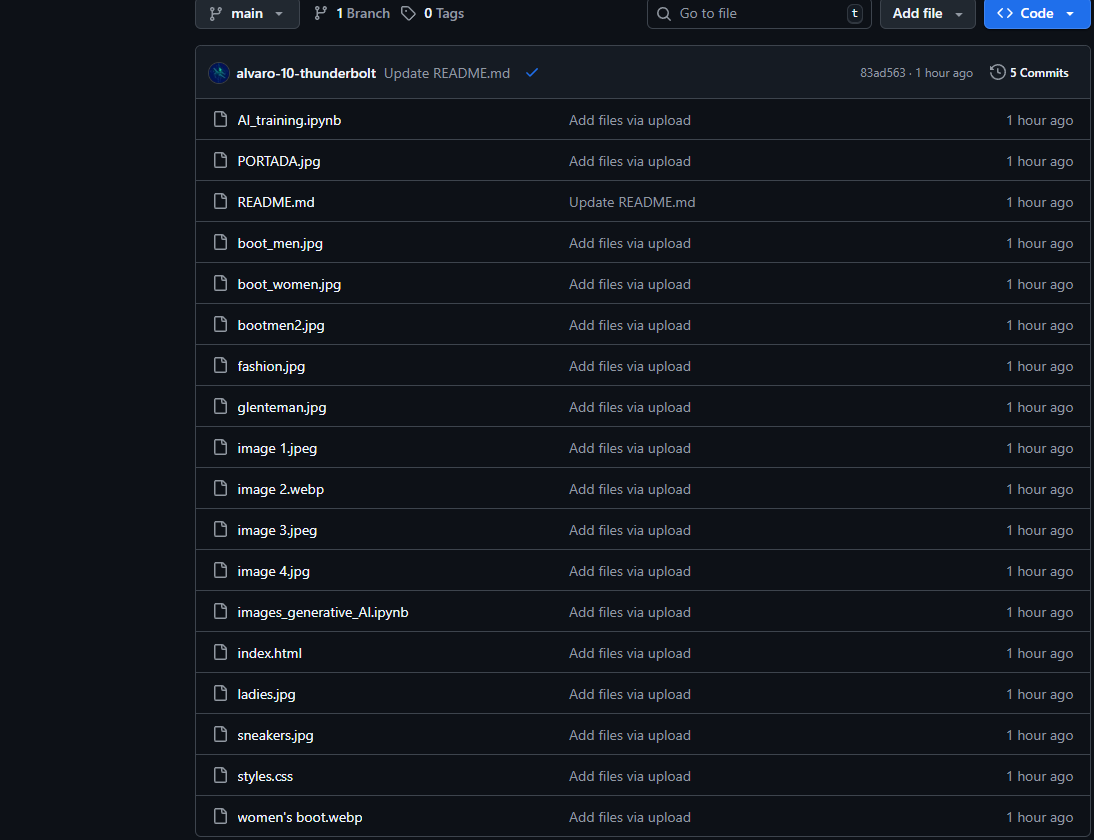Show commit status check mark details
The height and width of the screenshot is (840, 1094).
(x=532, y=73)
